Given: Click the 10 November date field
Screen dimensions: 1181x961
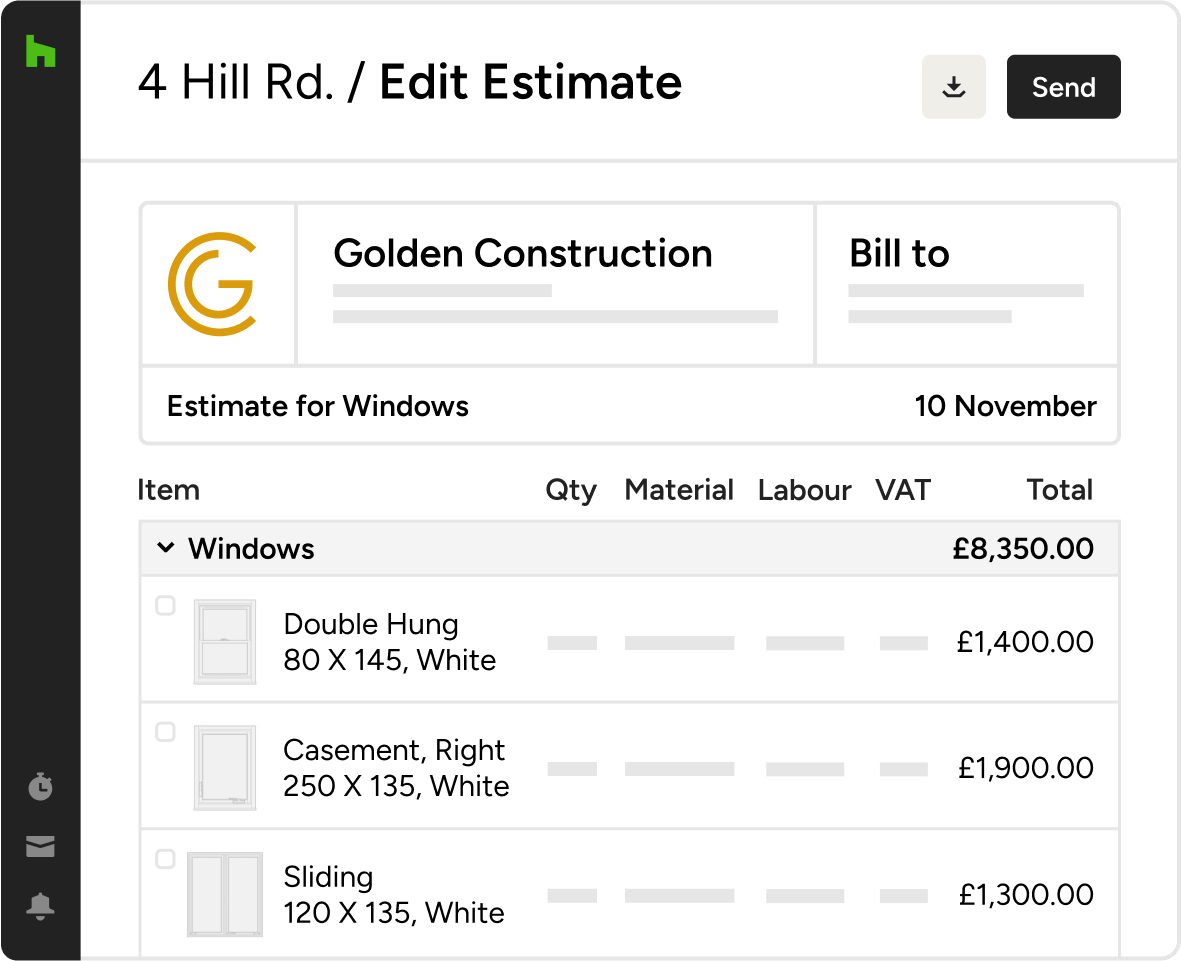Looking at the screenshot, I should click(x=1006, y=406).
